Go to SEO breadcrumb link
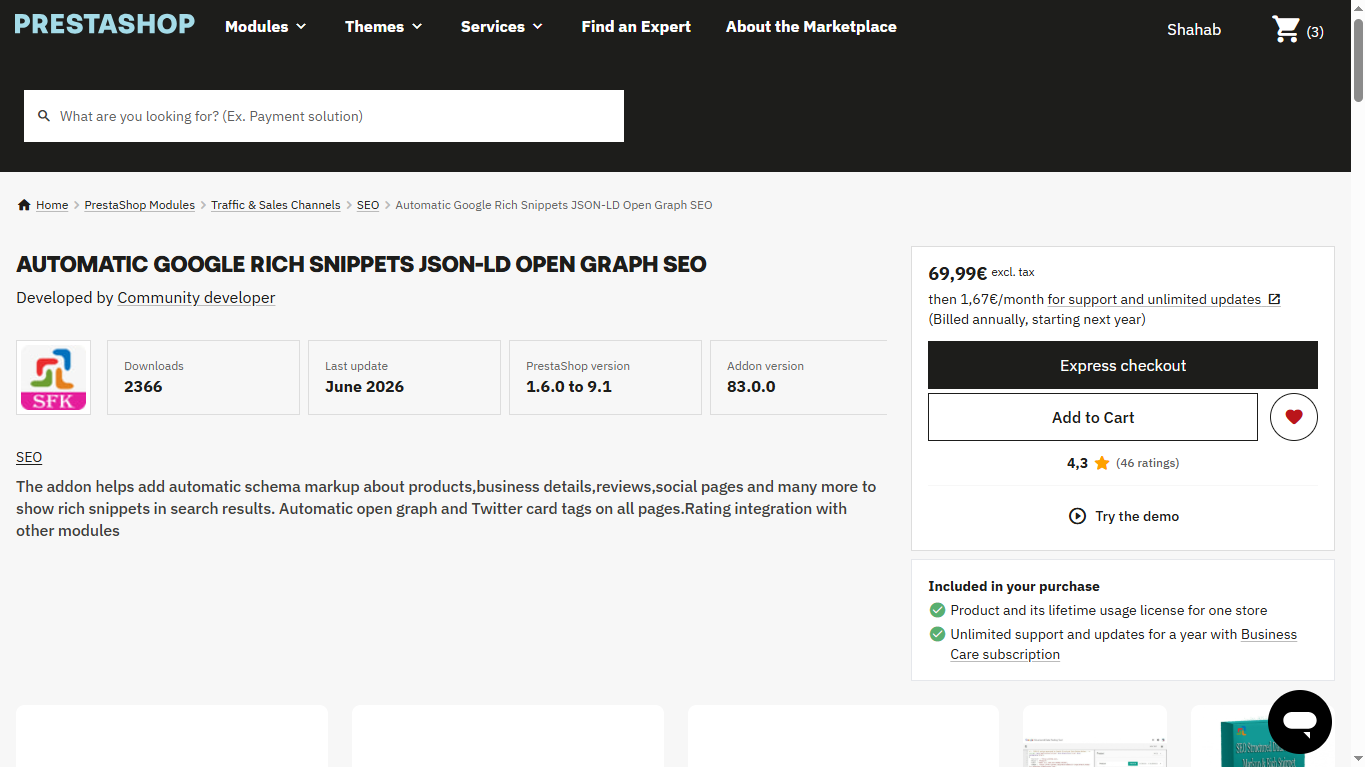The image size is (1365, 767). click(368, 205)
